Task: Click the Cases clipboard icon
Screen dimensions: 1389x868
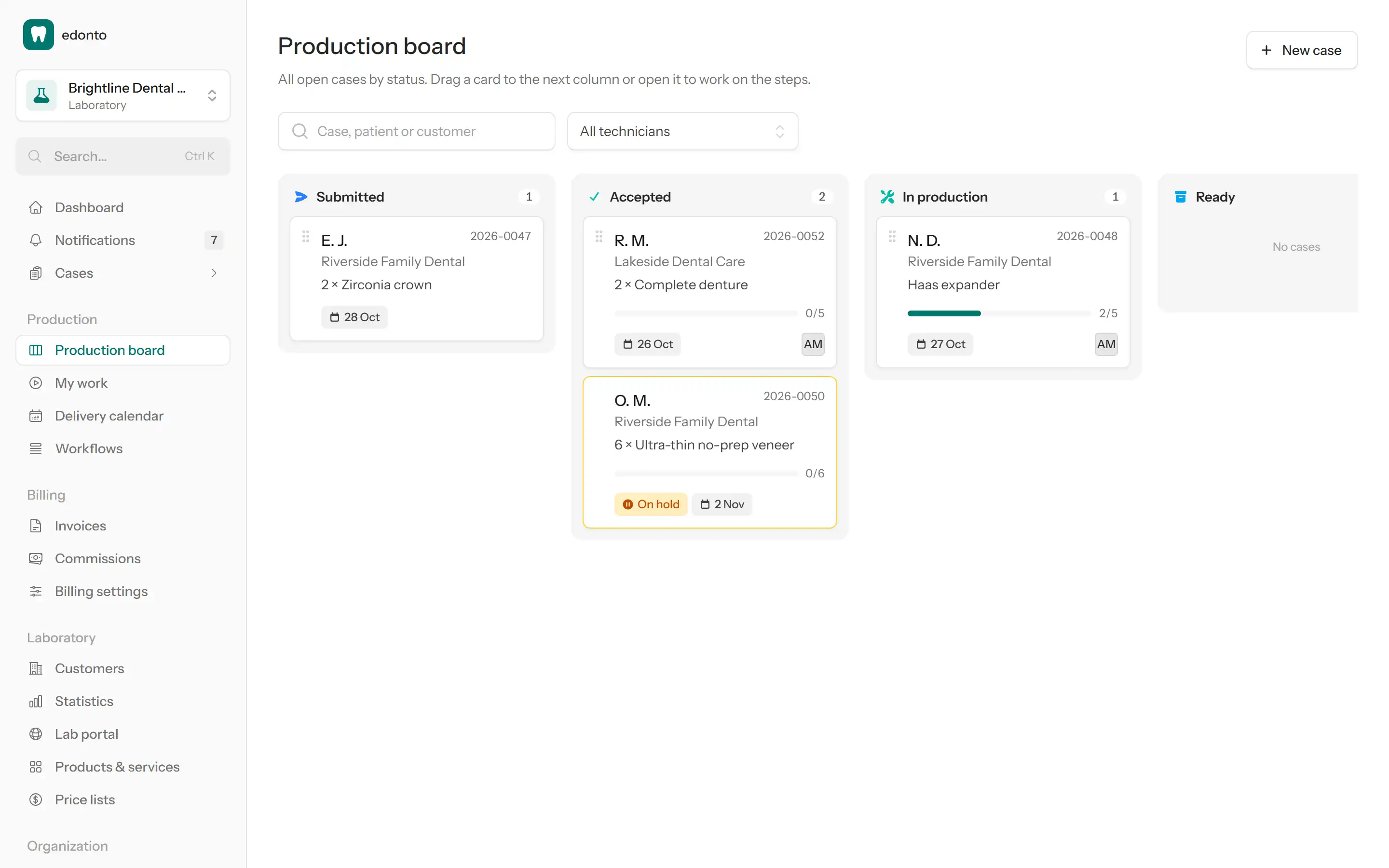Action: tap(36, 272)
